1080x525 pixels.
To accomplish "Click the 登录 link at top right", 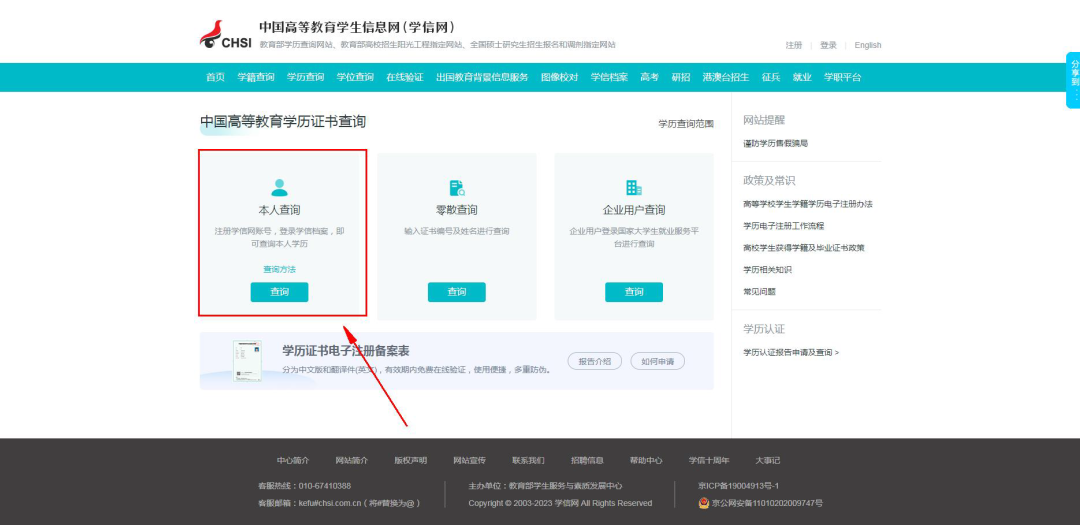I will click(829, 45).
